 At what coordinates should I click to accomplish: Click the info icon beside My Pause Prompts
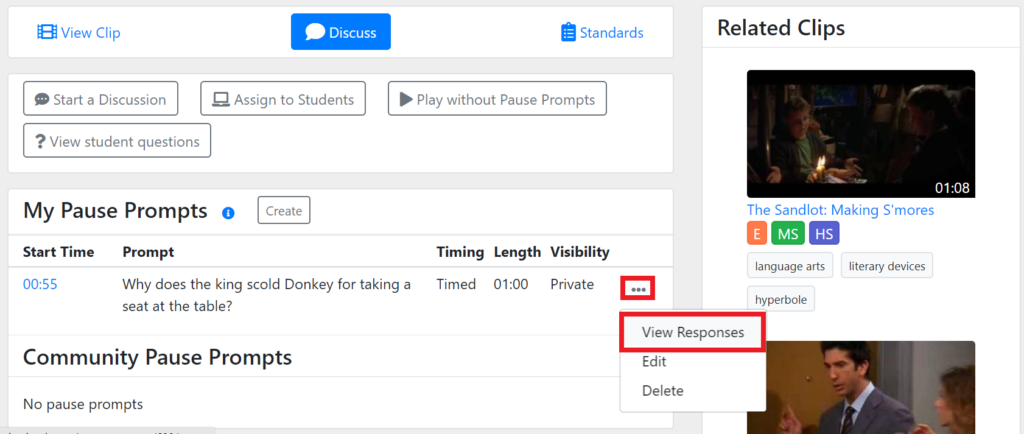(x=228, y=213)
